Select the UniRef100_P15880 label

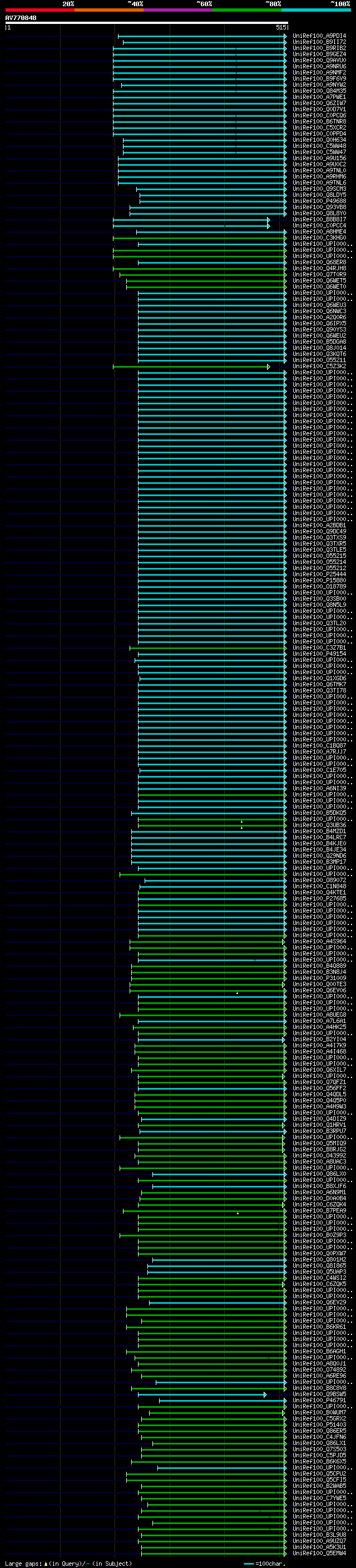coord(319,580)
